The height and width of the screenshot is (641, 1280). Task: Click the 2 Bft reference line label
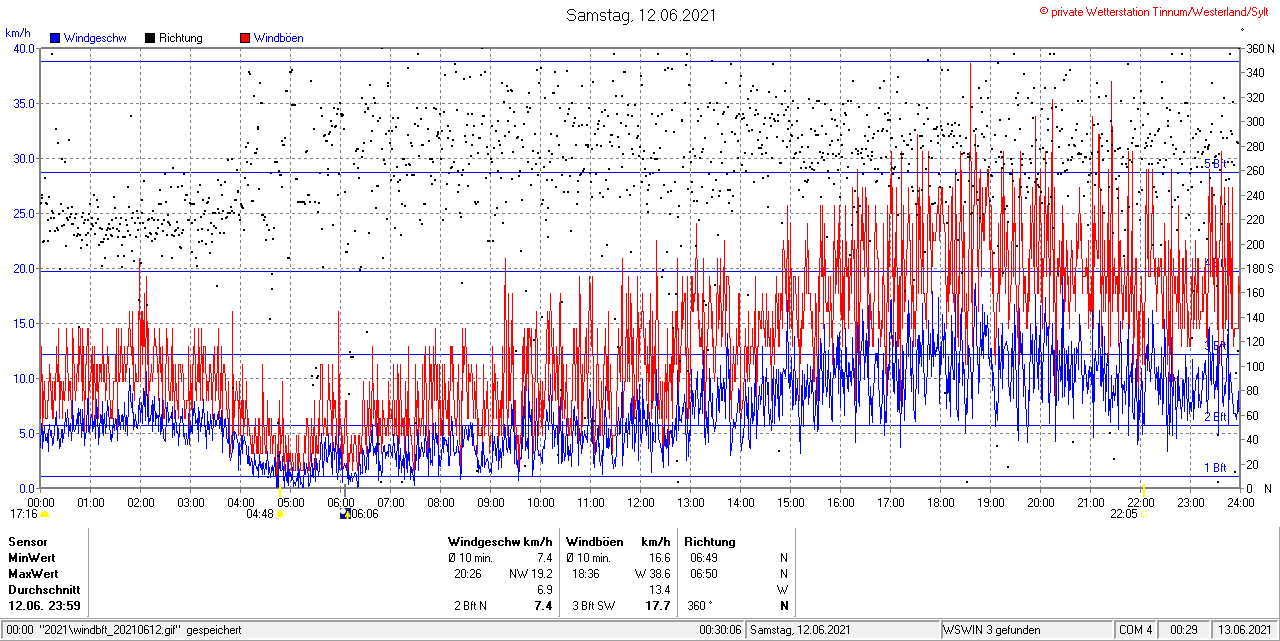1215,416
